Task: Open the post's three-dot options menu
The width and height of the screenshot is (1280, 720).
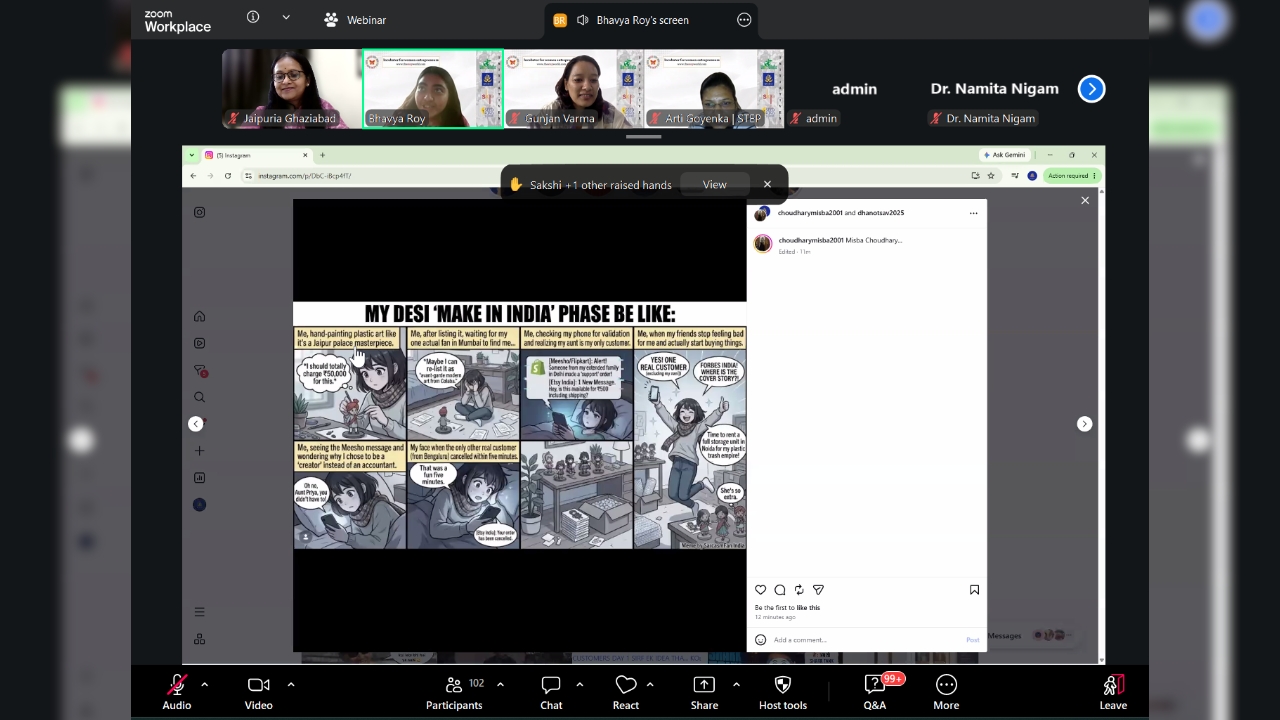Action: [973, 213]
